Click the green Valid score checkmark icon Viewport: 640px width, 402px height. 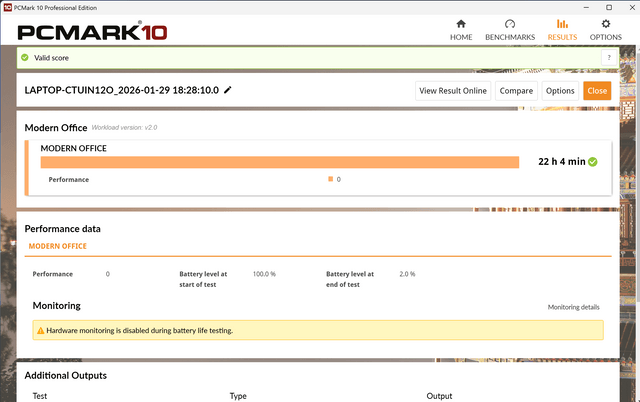click(x=25, y=58)
